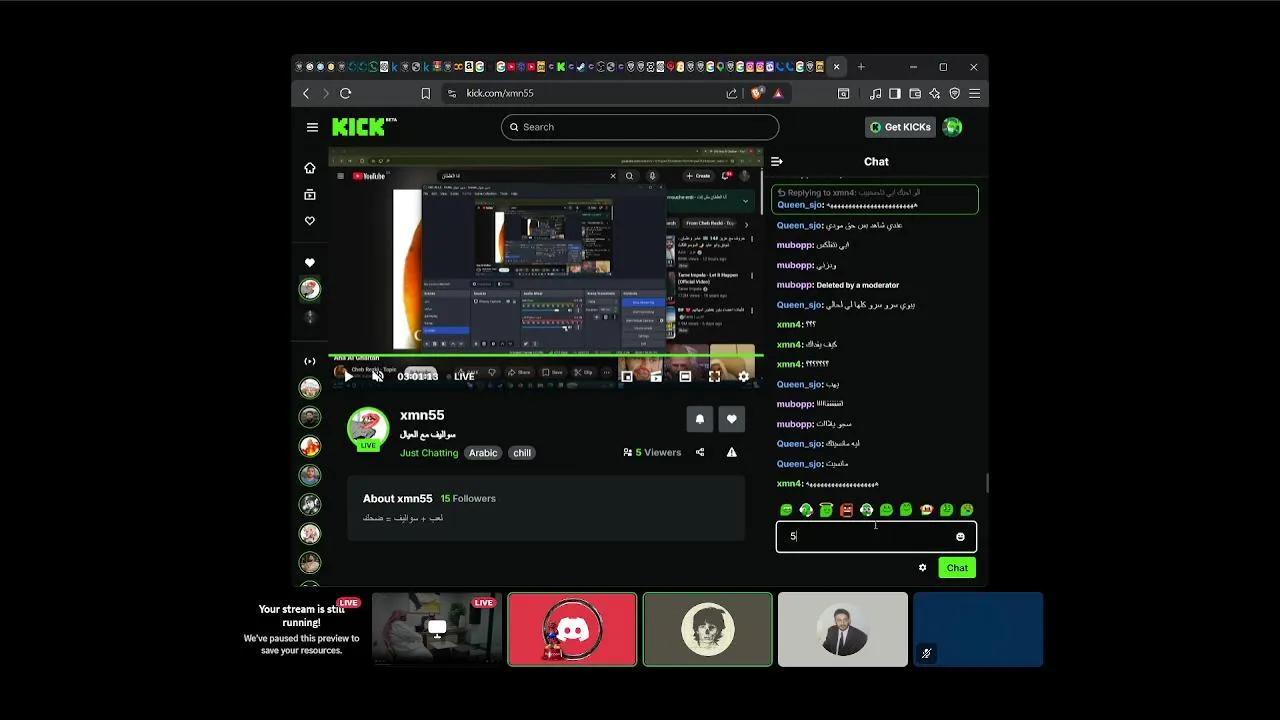1280x720 pixels.
Task: Expand recommended channels with broadcast icon
Action: click(310, 361)
